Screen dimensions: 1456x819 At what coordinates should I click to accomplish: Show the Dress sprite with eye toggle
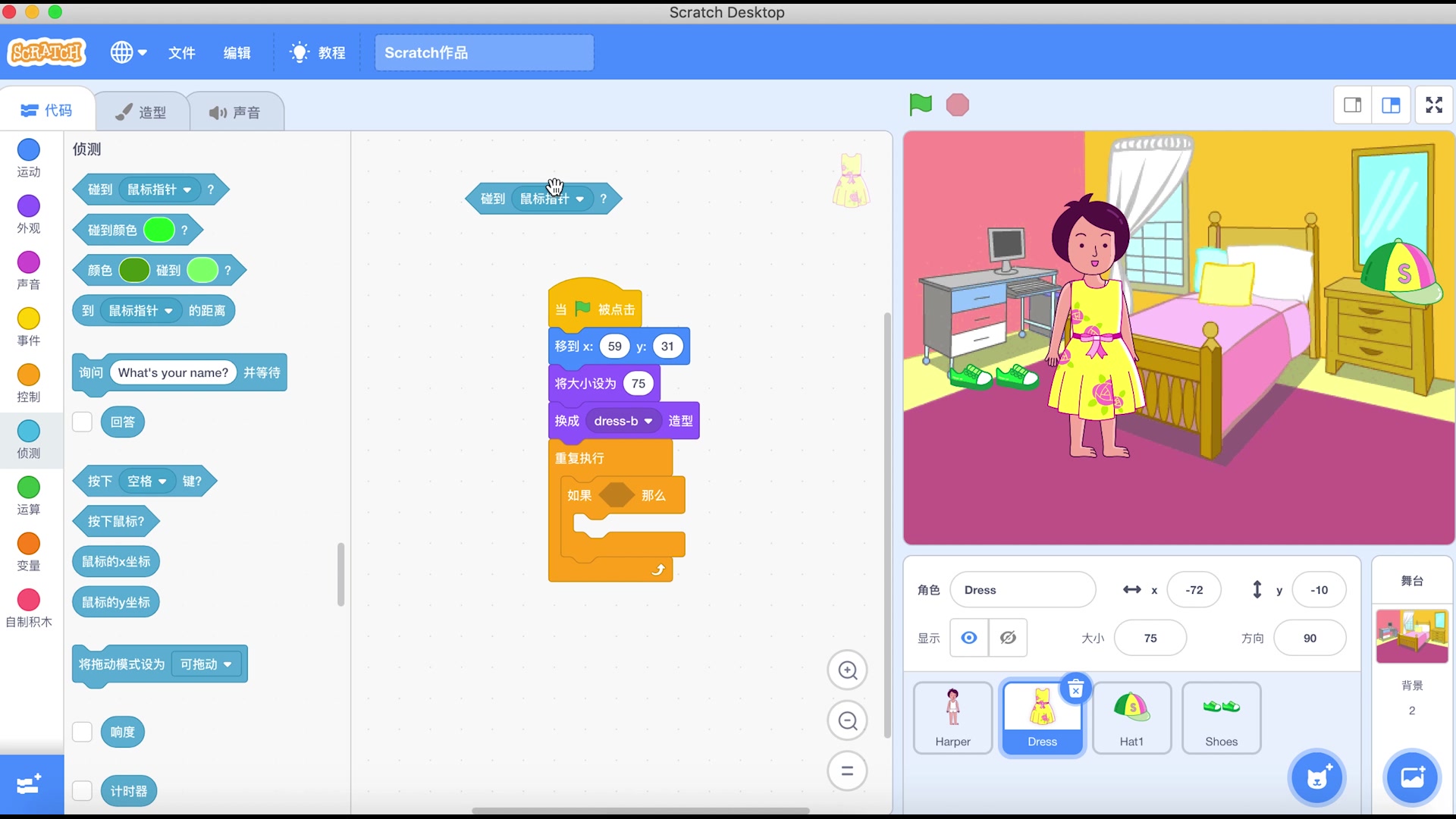[968, 638]
